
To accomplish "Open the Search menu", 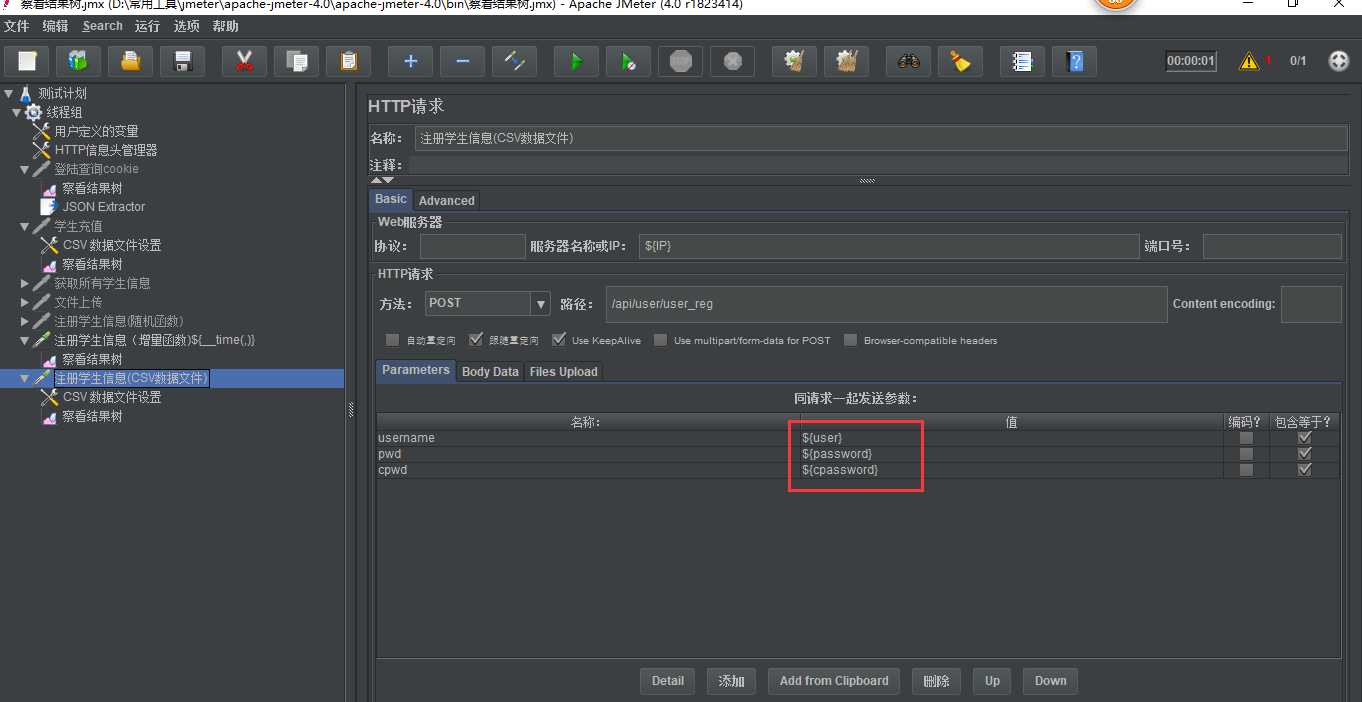I will click(103, 26).
